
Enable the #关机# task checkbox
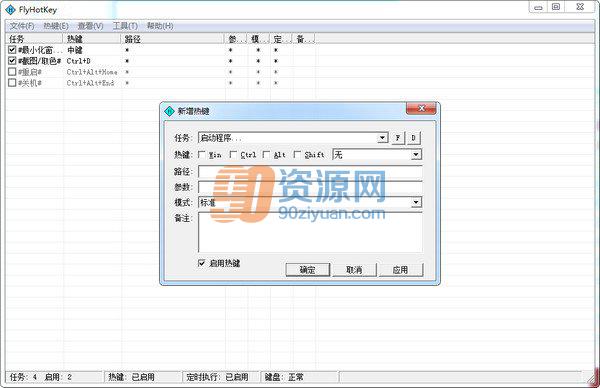click(12, 83)
